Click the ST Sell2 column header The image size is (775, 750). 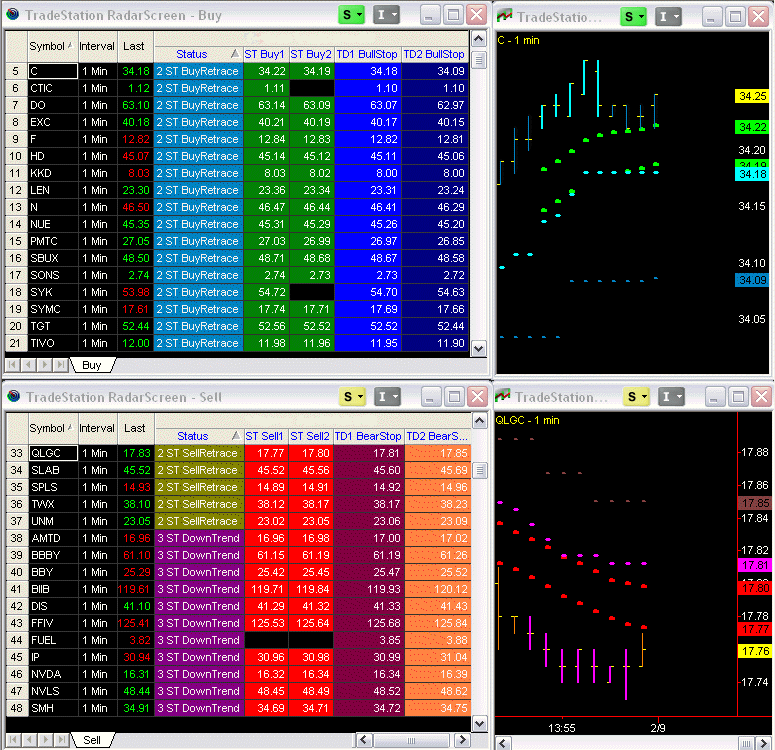tap(310, 436)
